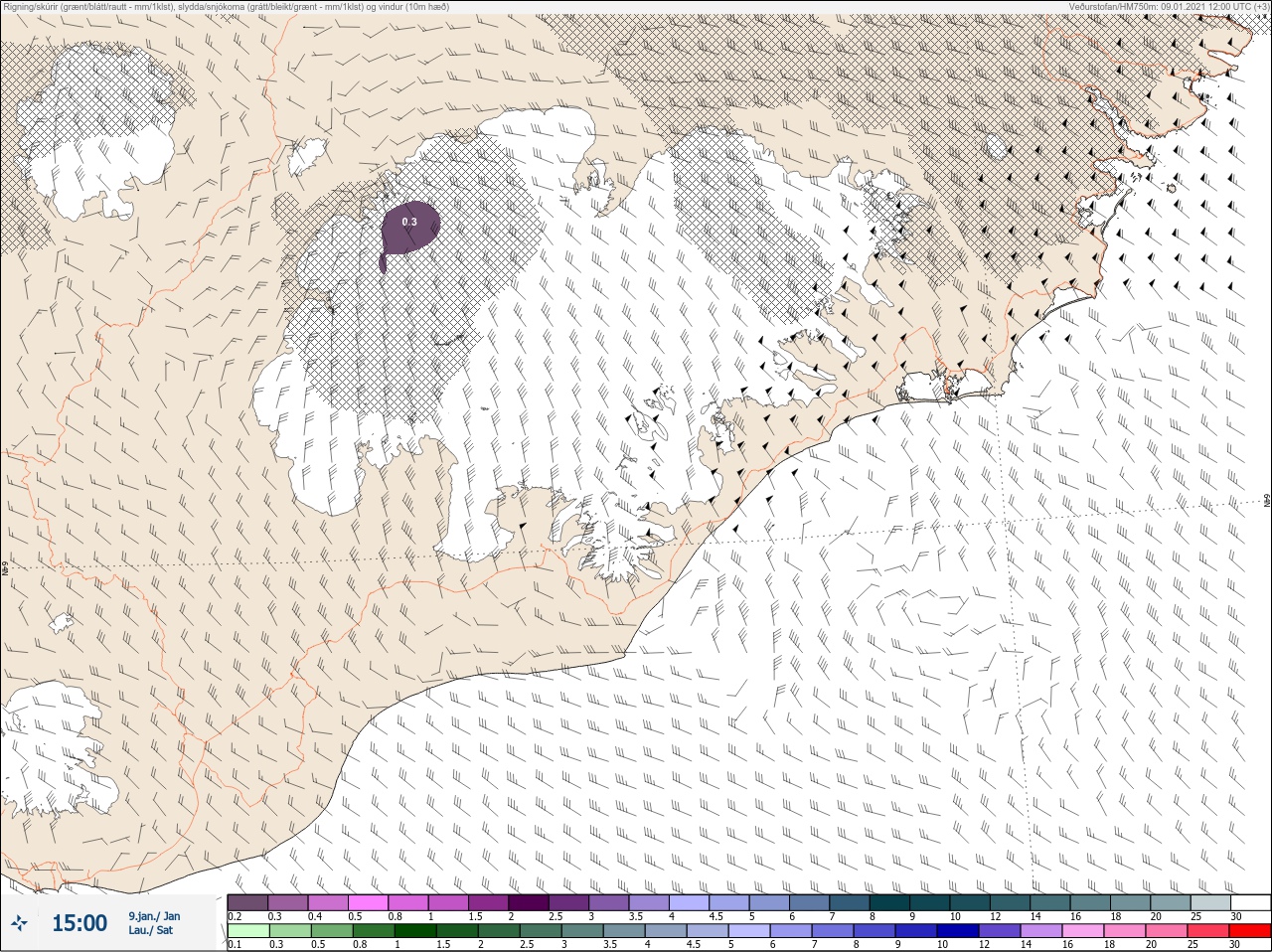This screenshot has height=952, width=1272.
Task: Select the pale grey 25 swatch in top legend row
Action: (x=1210, y=902)
